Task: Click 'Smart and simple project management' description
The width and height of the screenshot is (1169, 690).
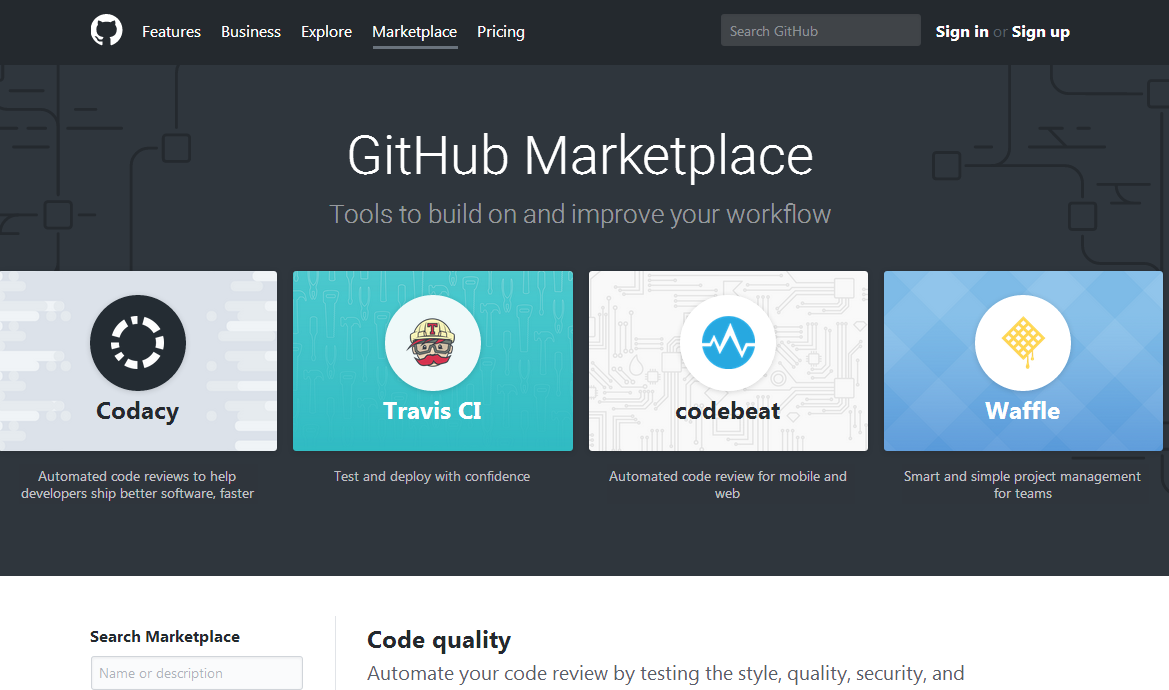Action: coord(1022,484)
